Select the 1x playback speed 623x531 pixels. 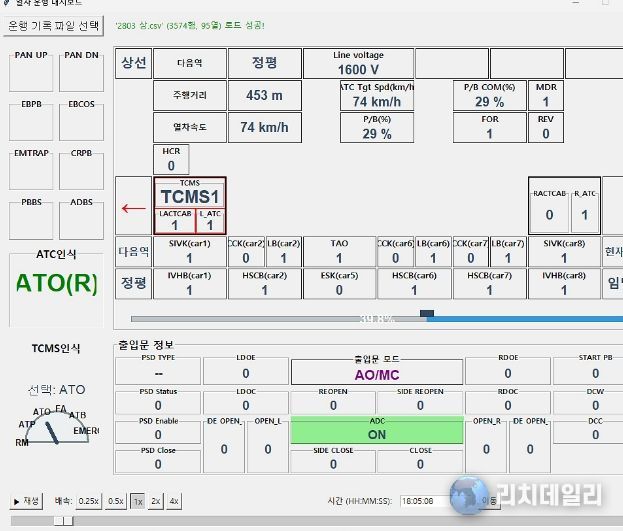137,501
